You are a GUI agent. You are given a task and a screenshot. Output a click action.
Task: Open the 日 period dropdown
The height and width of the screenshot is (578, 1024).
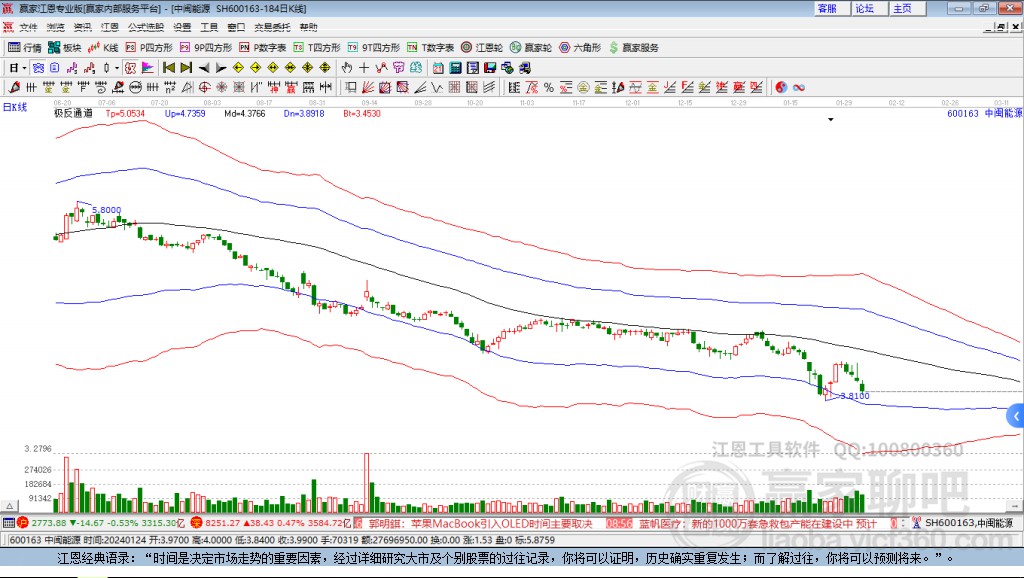(18, 68)
